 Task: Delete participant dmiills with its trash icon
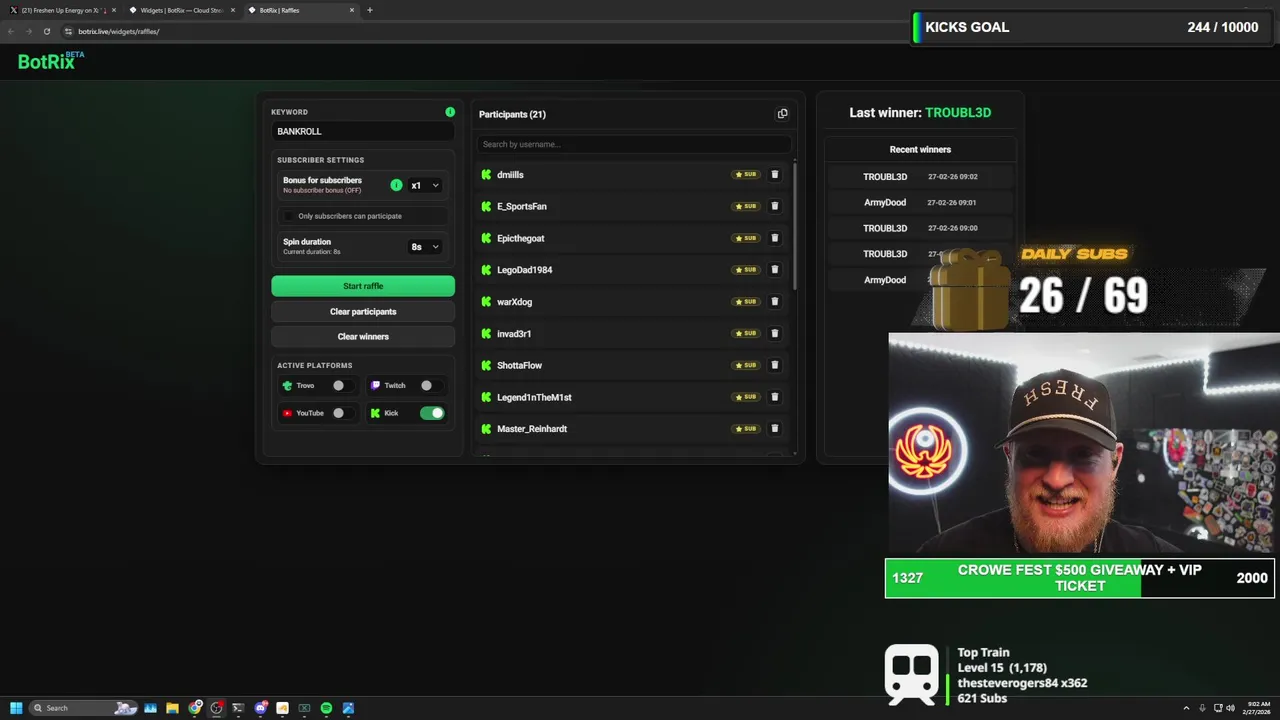click(x=774, y=174)
